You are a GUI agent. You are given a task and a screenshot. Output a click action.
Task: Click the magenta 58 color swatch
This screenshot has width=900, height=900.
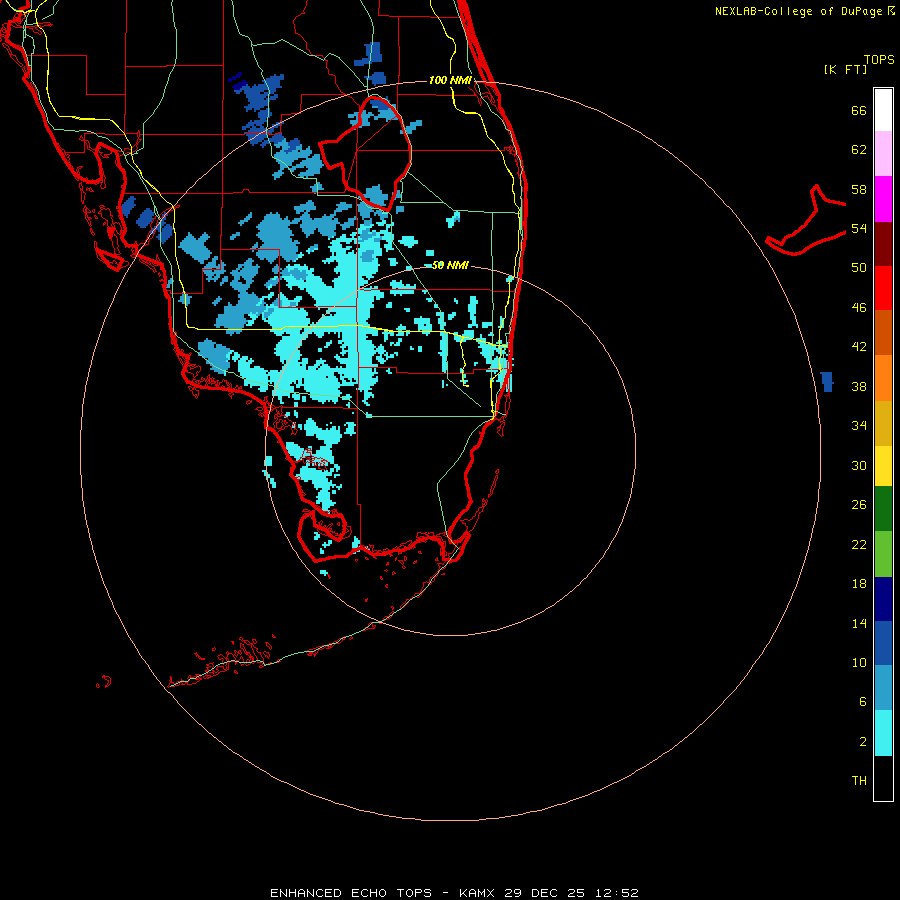(x=883, y=199)
